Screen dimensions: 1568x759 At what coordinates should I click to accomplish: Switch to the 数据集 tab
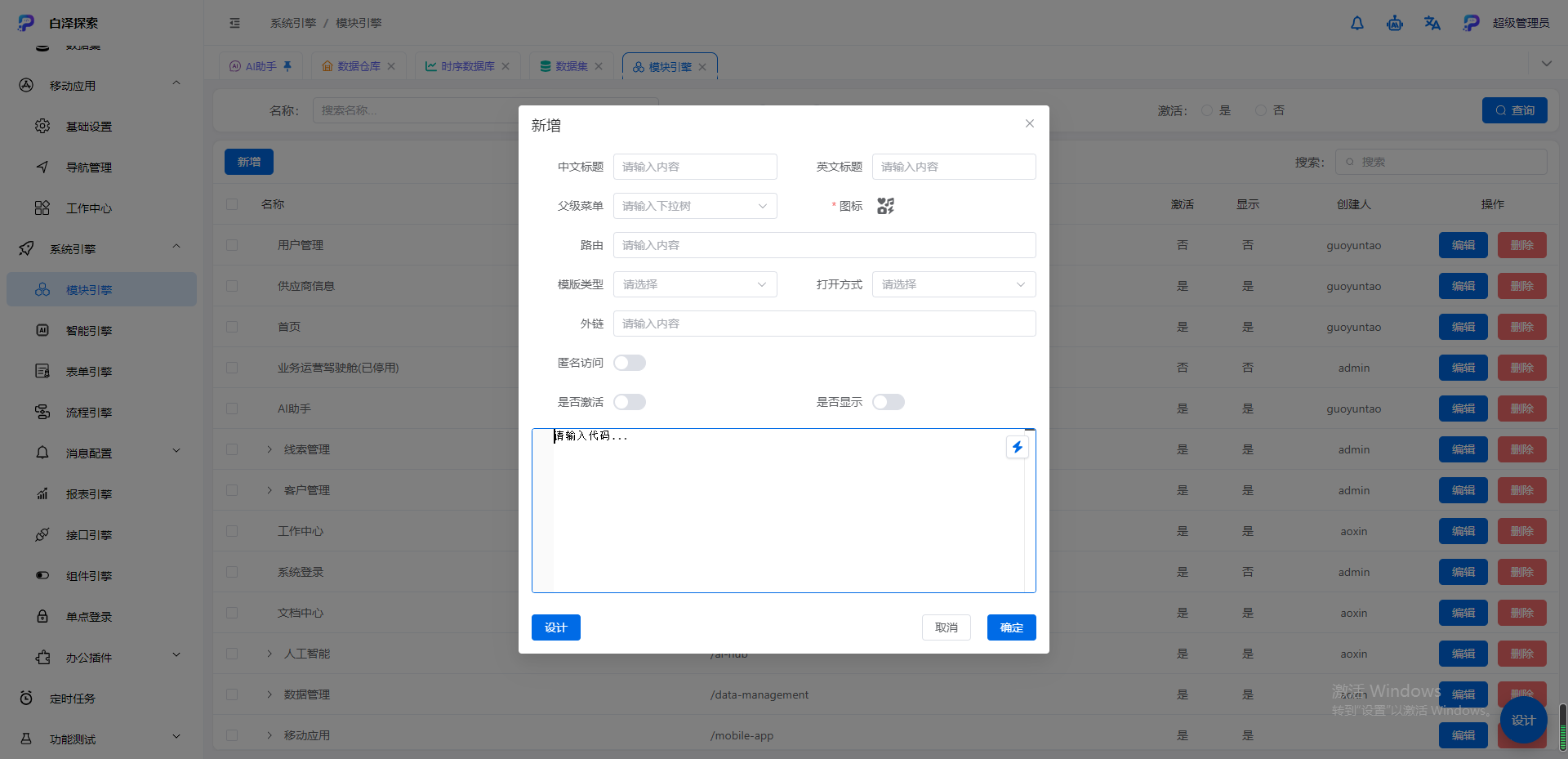[570, 66]
